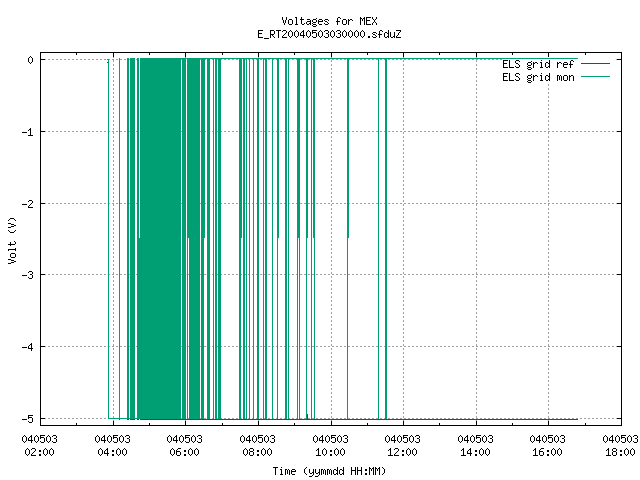This screenshot has height=480, width=640.
Task: Click the y-axis tick label 0
Action: tap(31, 60)
